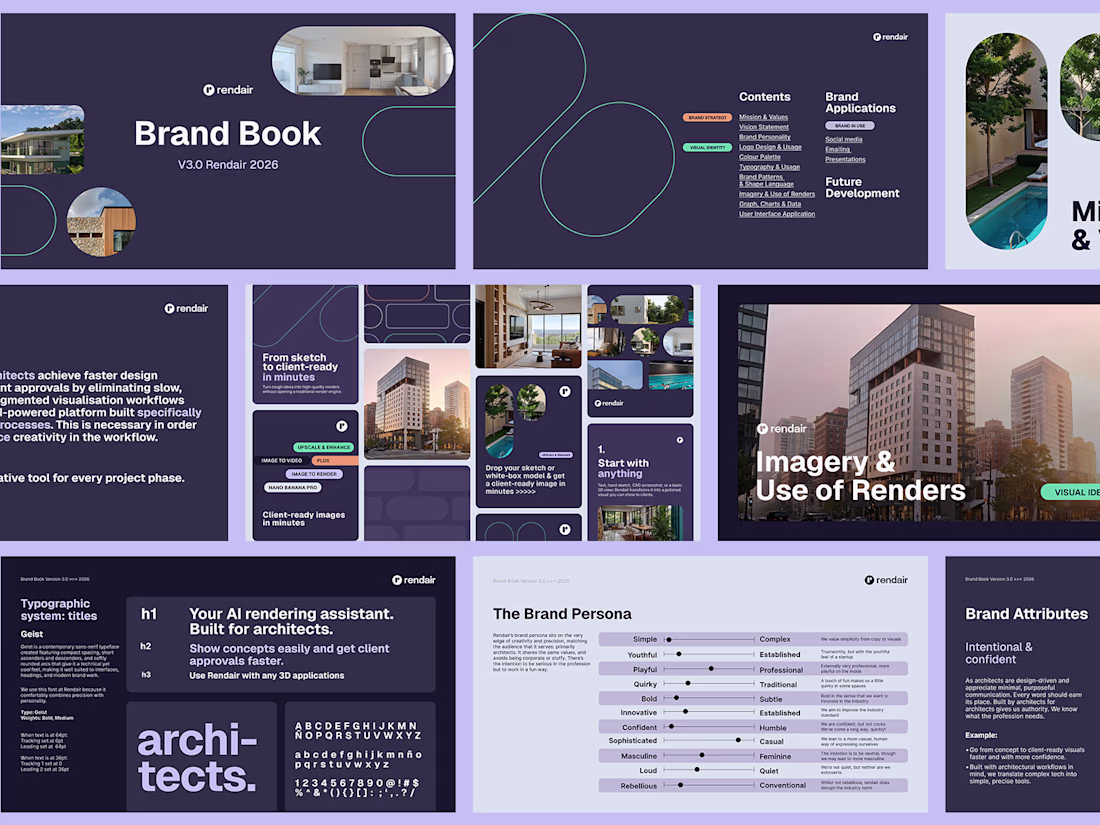
Task: Open the User Interface Application link
Action: 777,214
